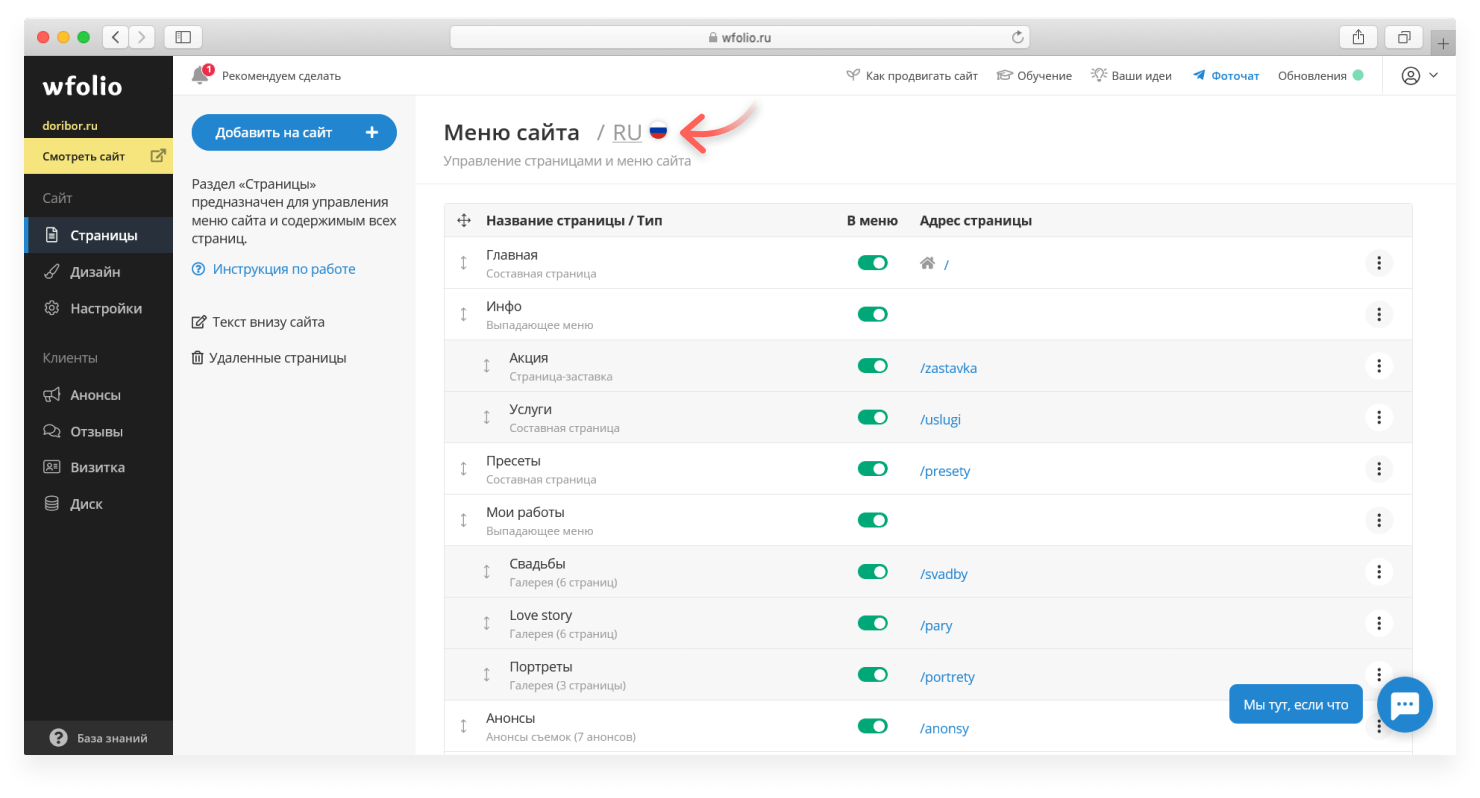Open the live chat bubble icon
Screen dimensions: 1480x798
pos(1404,704)
